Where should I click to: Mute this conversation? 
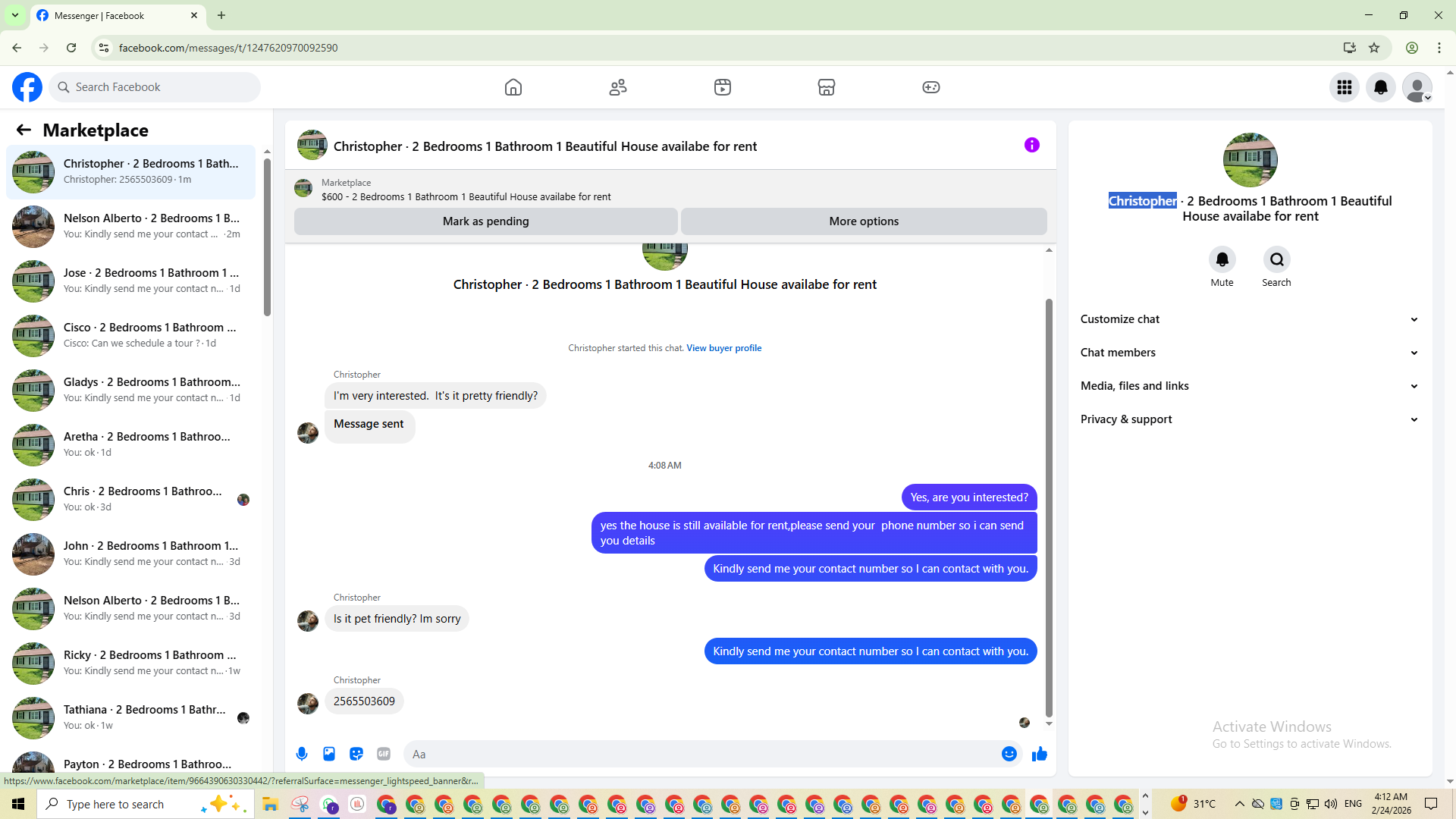(1222, 260)
